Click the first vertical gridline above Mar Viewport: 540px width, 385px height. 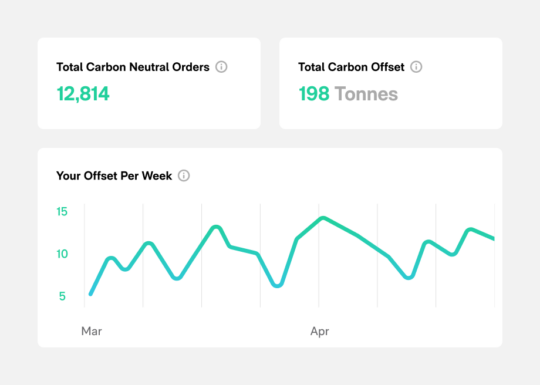click(84, 255)
